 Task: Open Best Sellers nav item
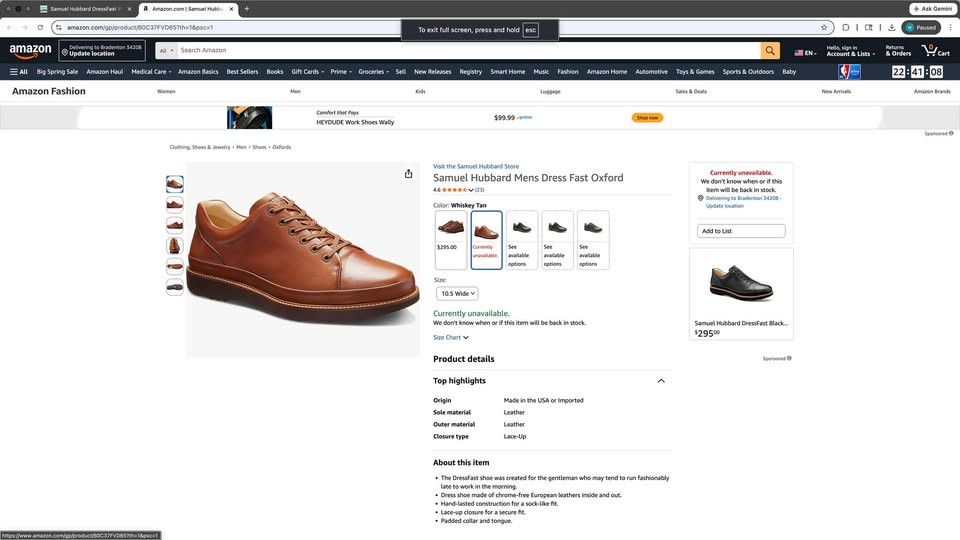[242, 72]
